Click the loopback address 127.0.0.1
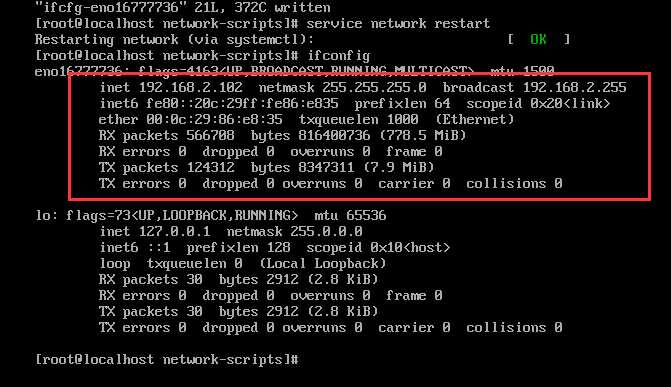The height and width of the screenshot is (387, 671). point(175,232)
